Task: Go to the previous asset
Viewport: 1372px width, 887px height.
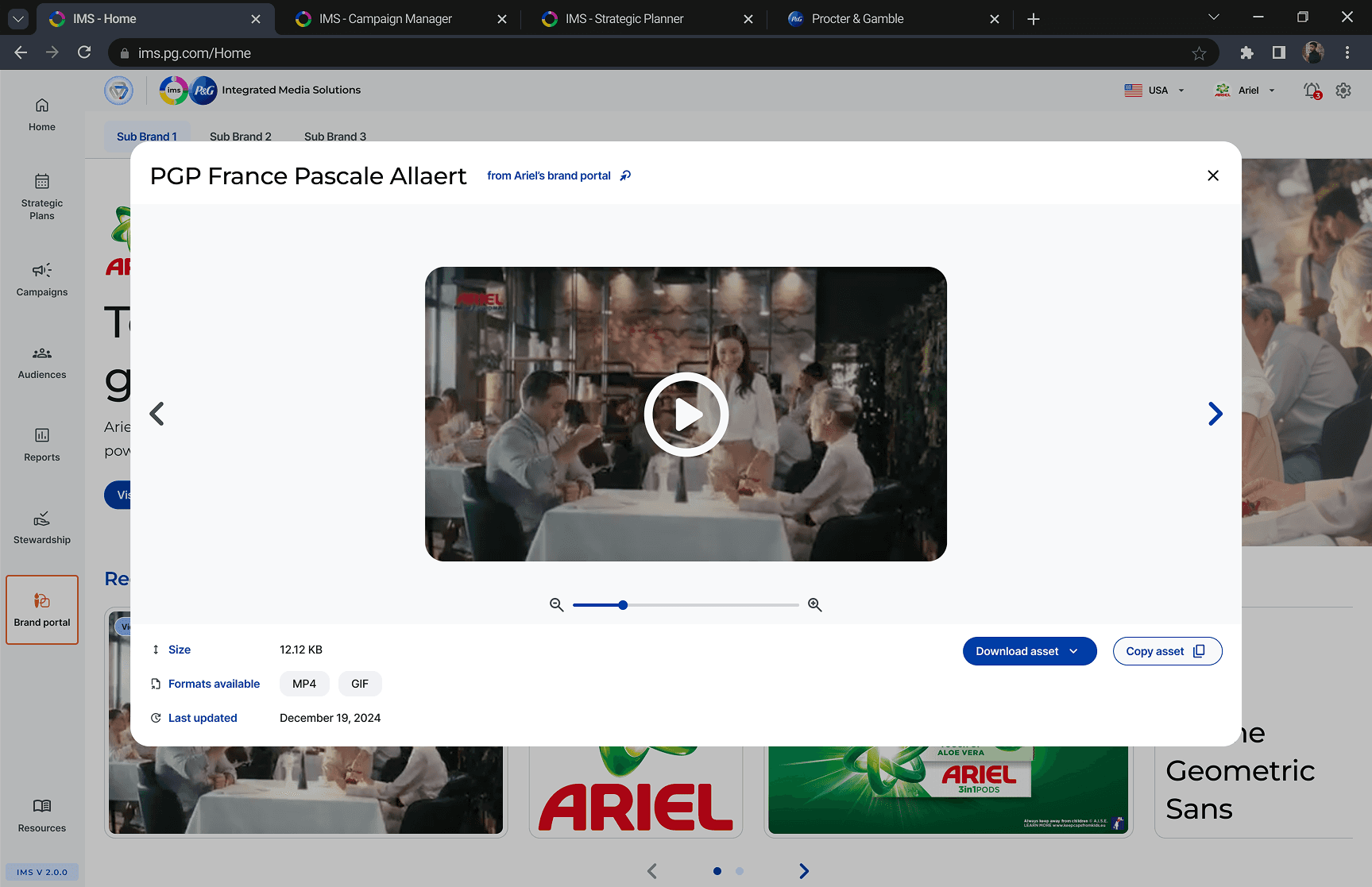Action: (157, 414)
